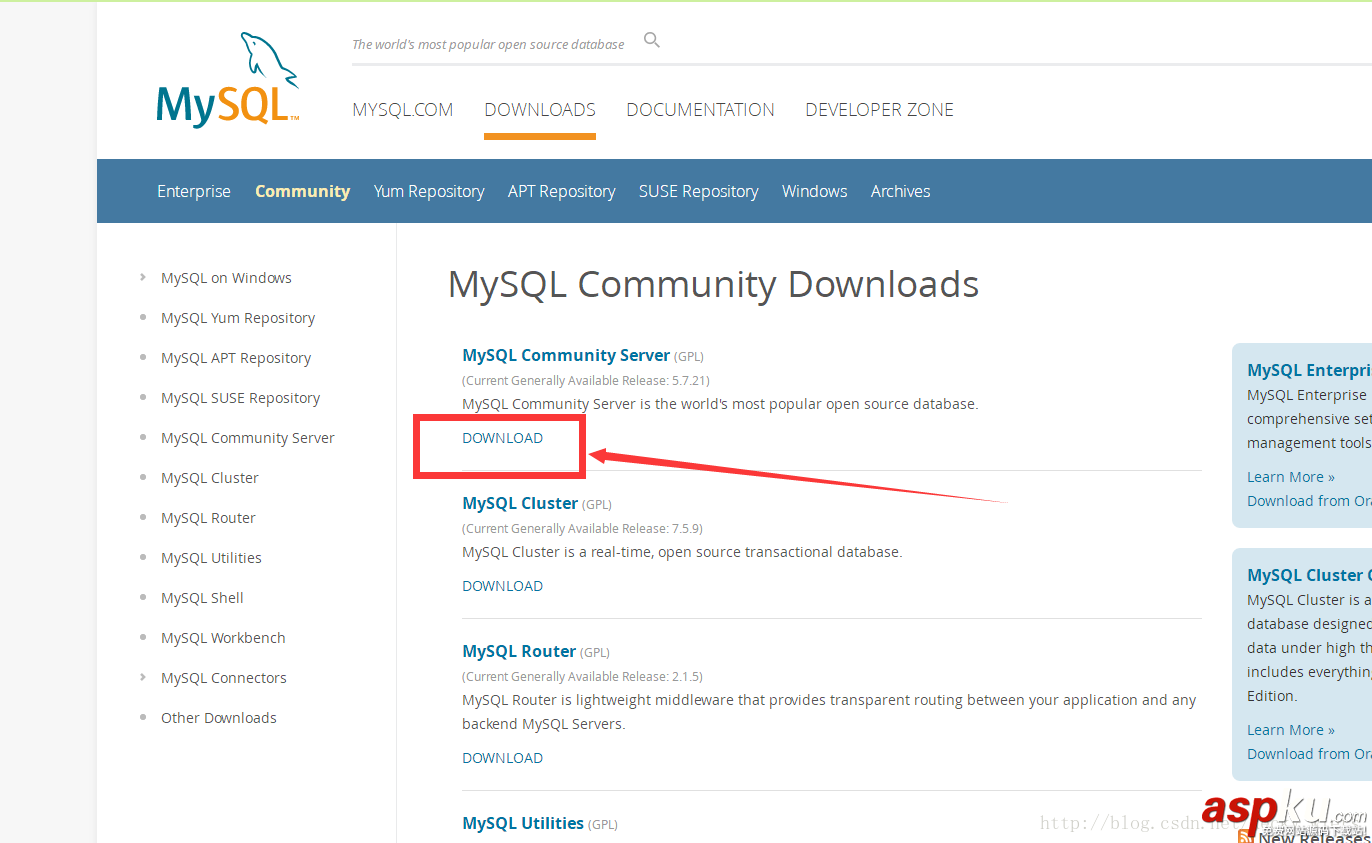This screenshot has width=1372, height=843.
Task: Open the MYSQL.COM tab
Action: point(403,110)
